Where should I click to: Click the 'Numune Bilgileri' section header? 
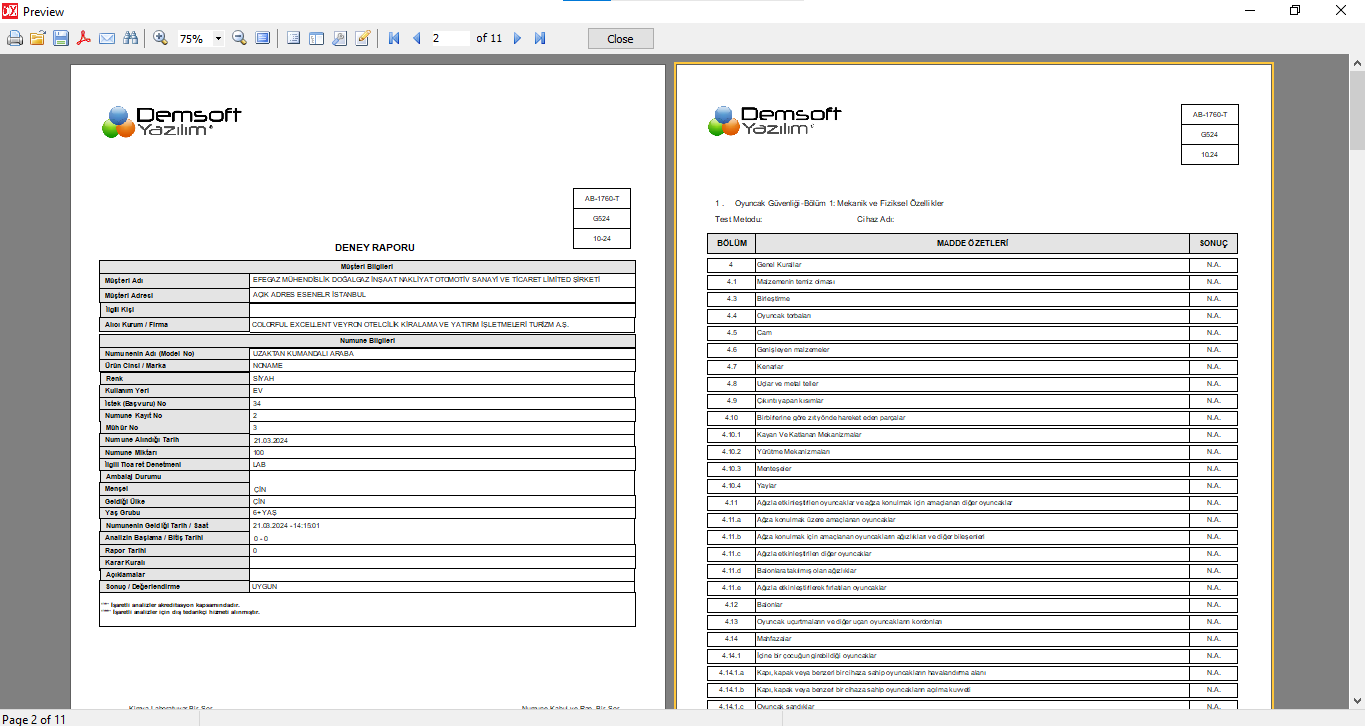point(368,341)
